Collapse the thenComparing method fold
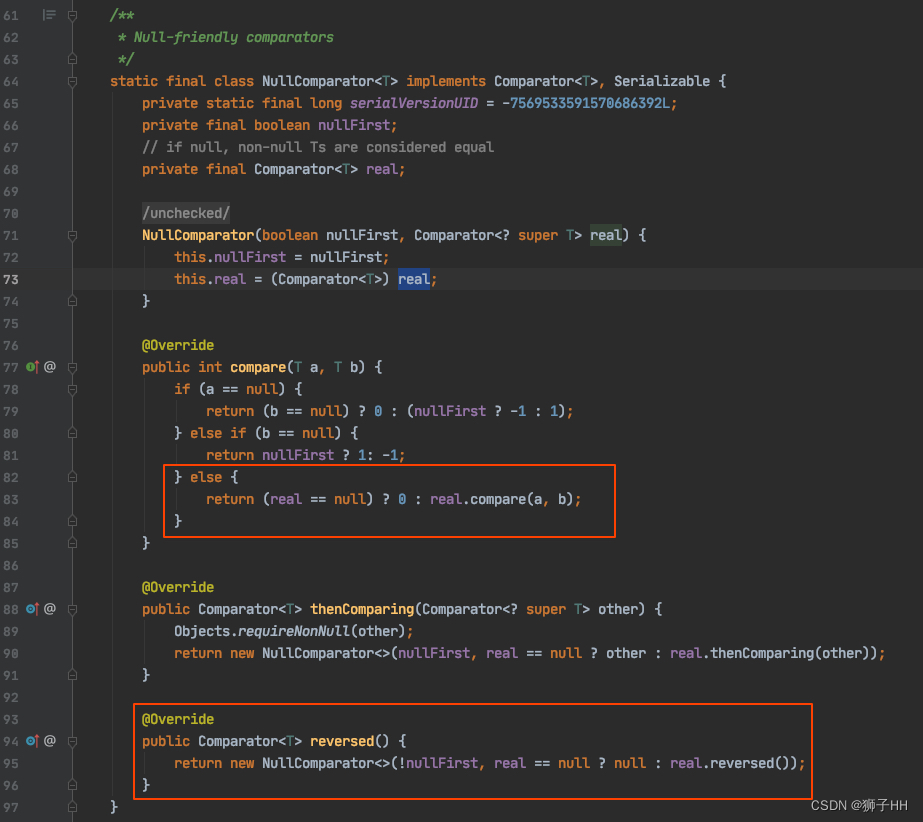This screenshot has height=822, width=923. click(x=71, y=609)
